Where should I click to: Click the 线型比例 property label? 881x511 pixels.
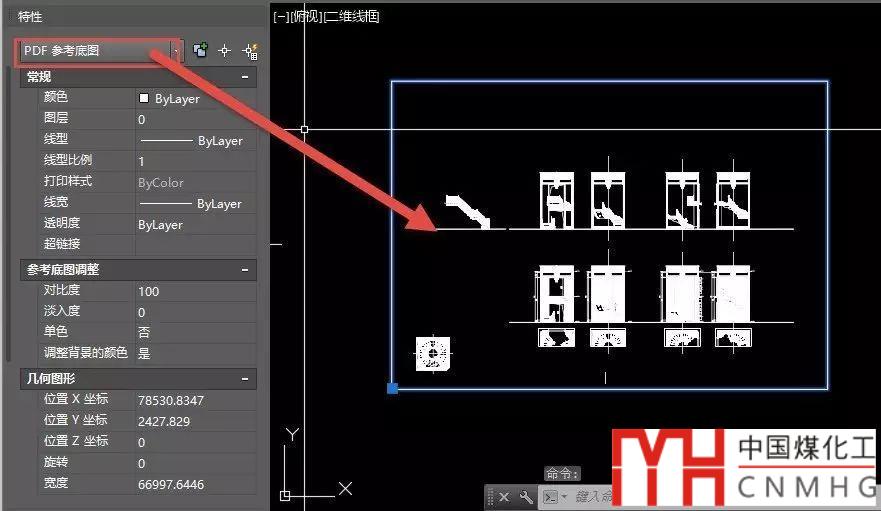tap(67, 160)
